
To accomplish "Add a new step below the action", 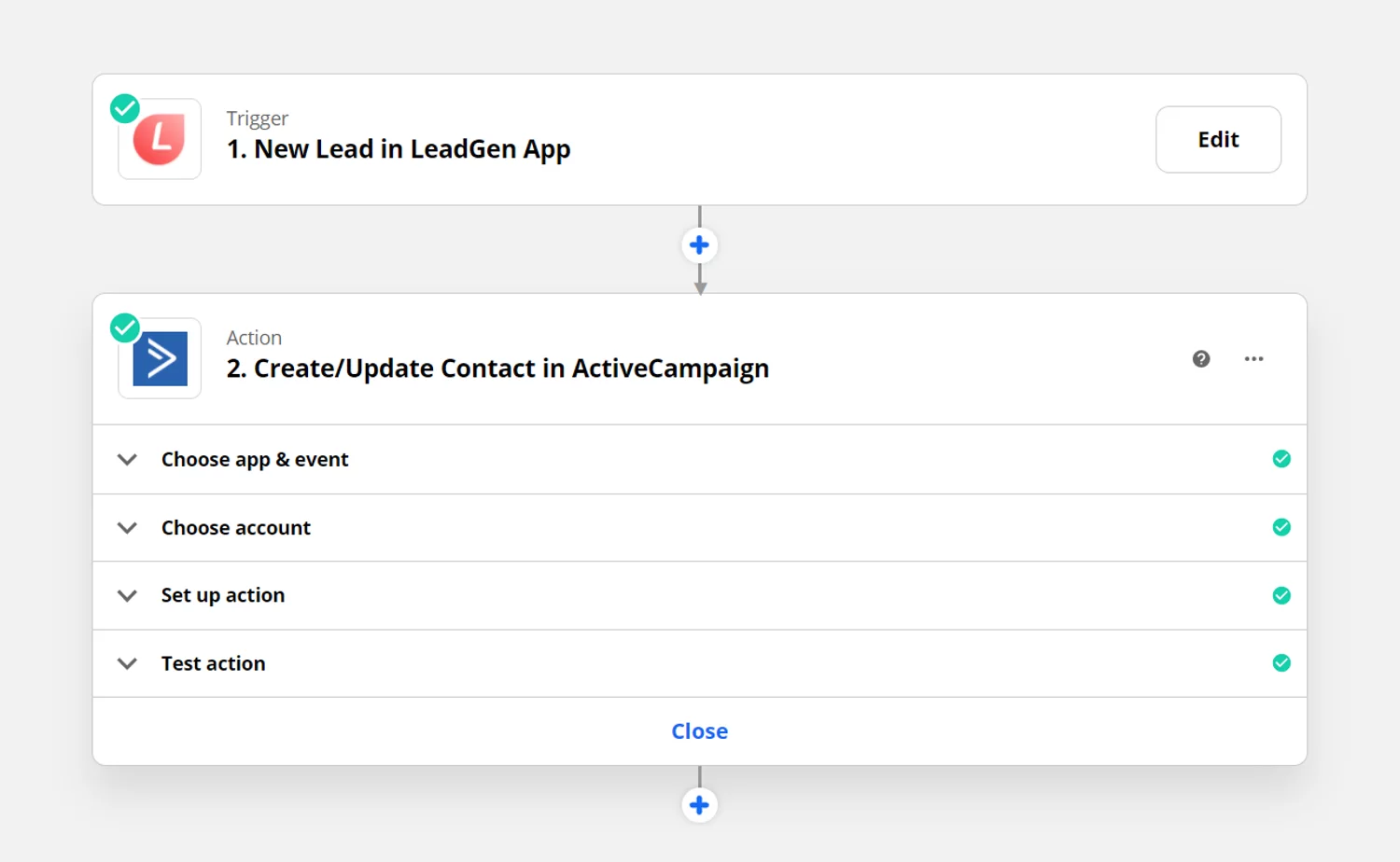I will 699,805.
